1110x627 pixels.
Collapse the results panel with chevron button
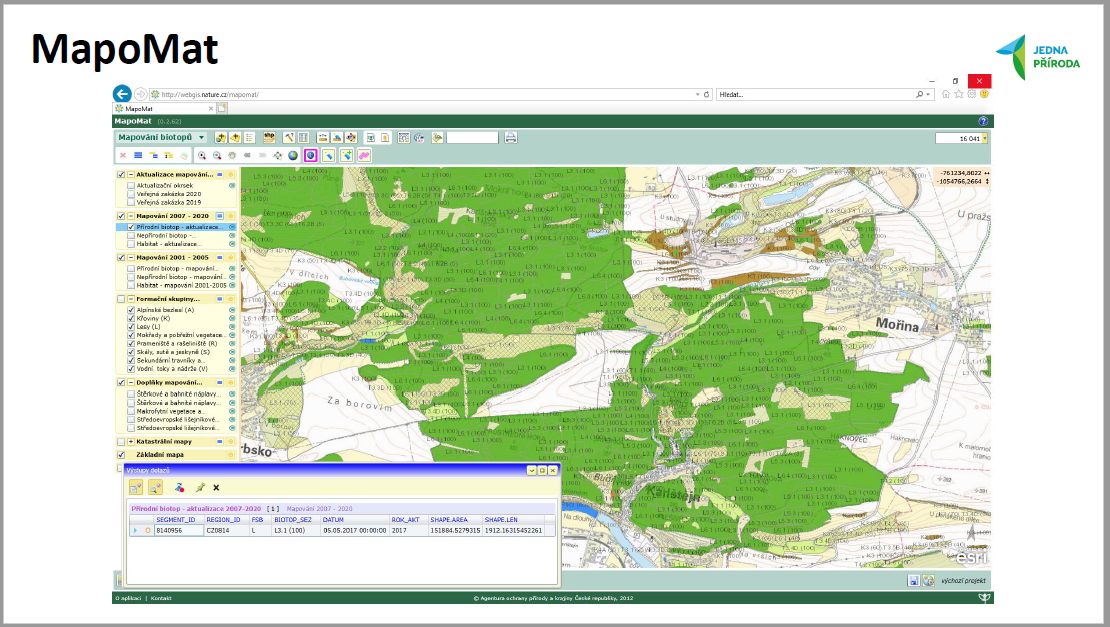(532, 470)
